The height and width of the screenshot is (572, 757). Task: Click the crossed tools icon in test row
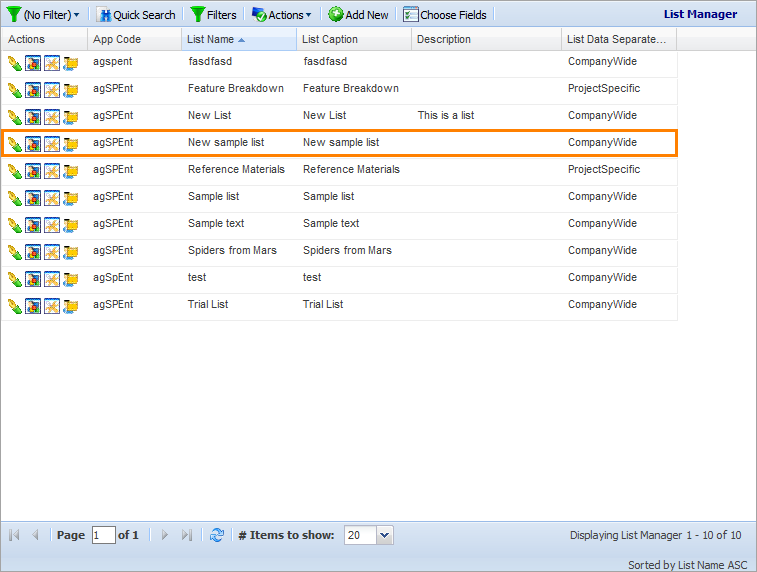click(52, 279)
